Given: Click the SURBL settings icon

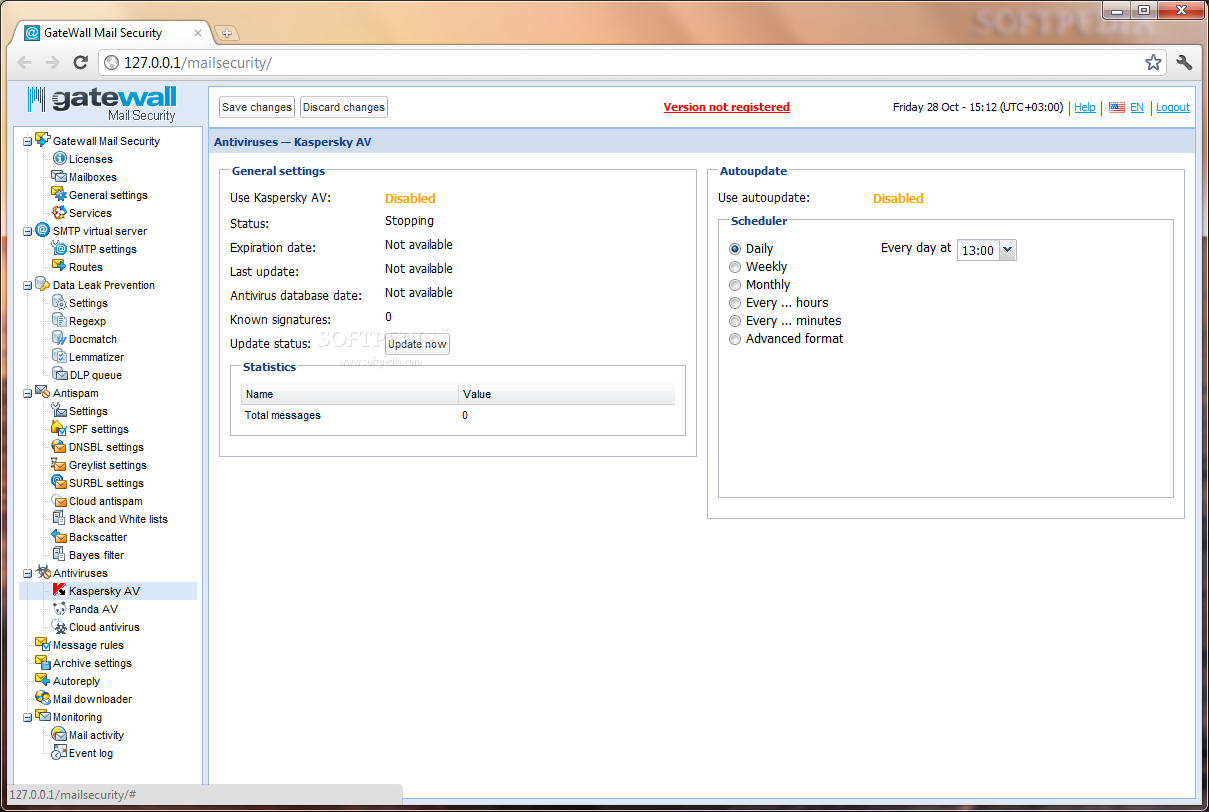Looking at the screenshot, I should point(59,483).
